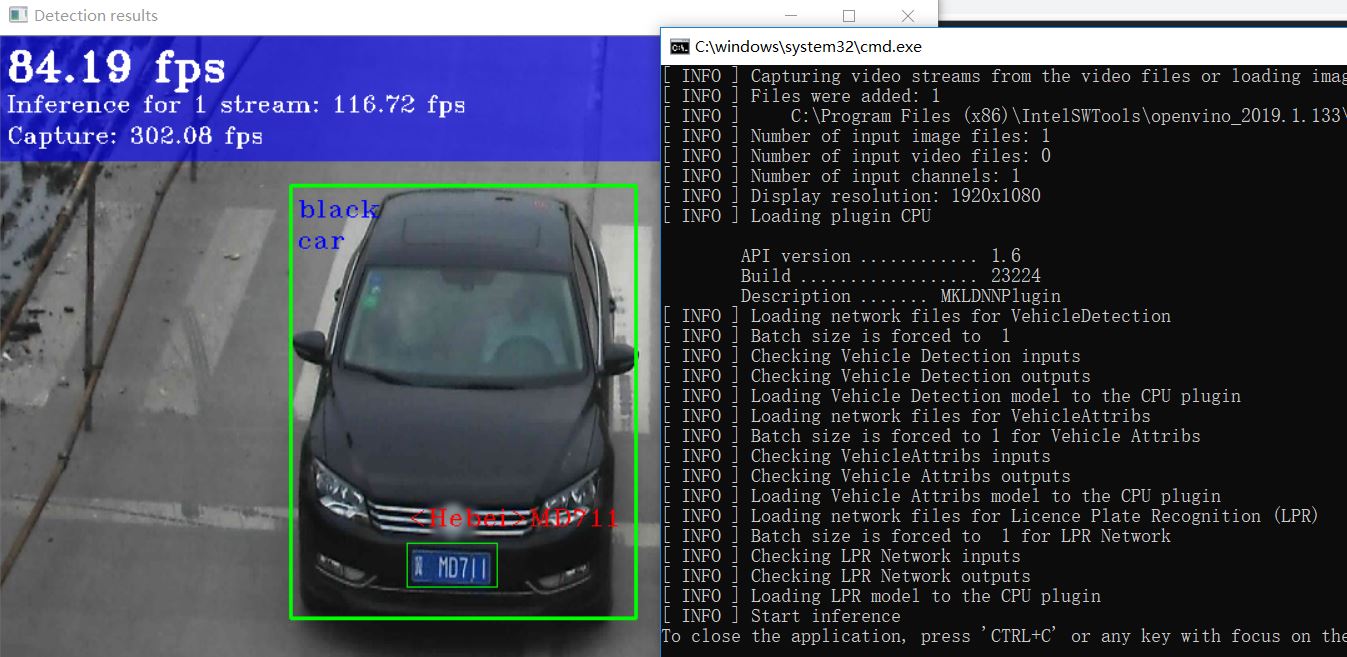The image size is (1347, 657).
Task: Click 'Loading network files for VehicleDetection'
Action: [x=916, y=316]
